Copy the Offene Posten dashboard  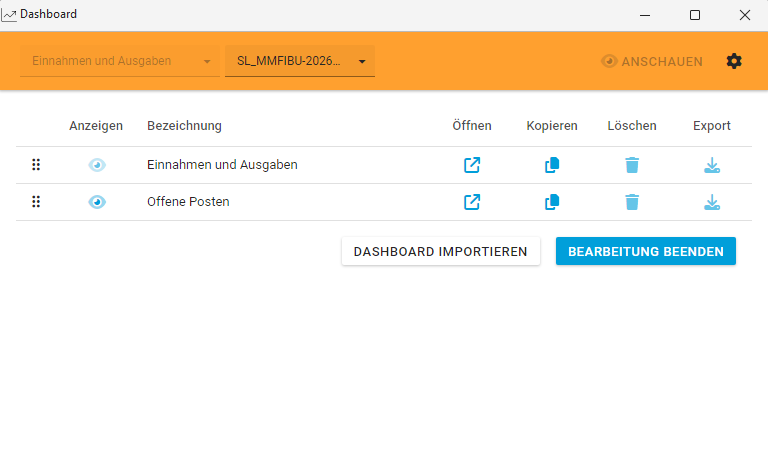click(552, 202)
